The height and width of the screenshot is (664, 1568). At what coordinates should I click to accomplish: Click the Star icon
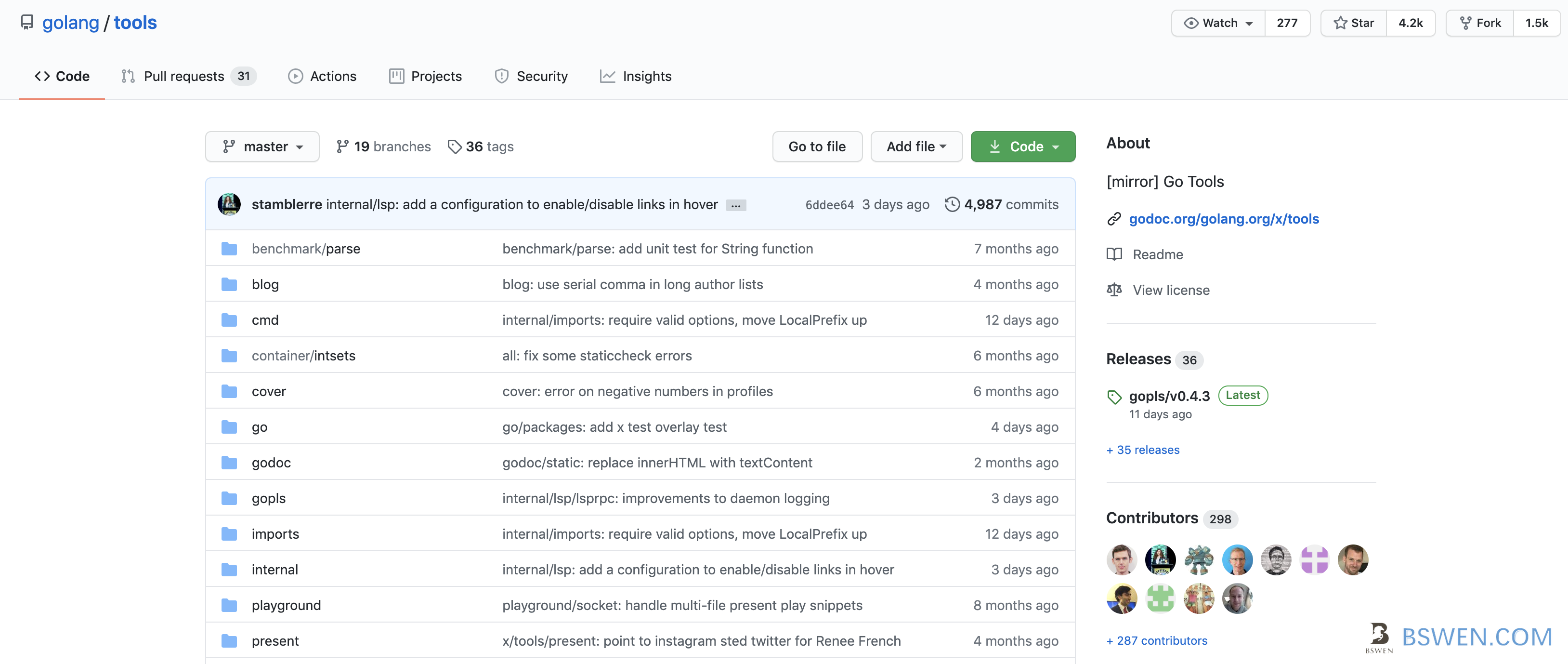pos(1340,23)
